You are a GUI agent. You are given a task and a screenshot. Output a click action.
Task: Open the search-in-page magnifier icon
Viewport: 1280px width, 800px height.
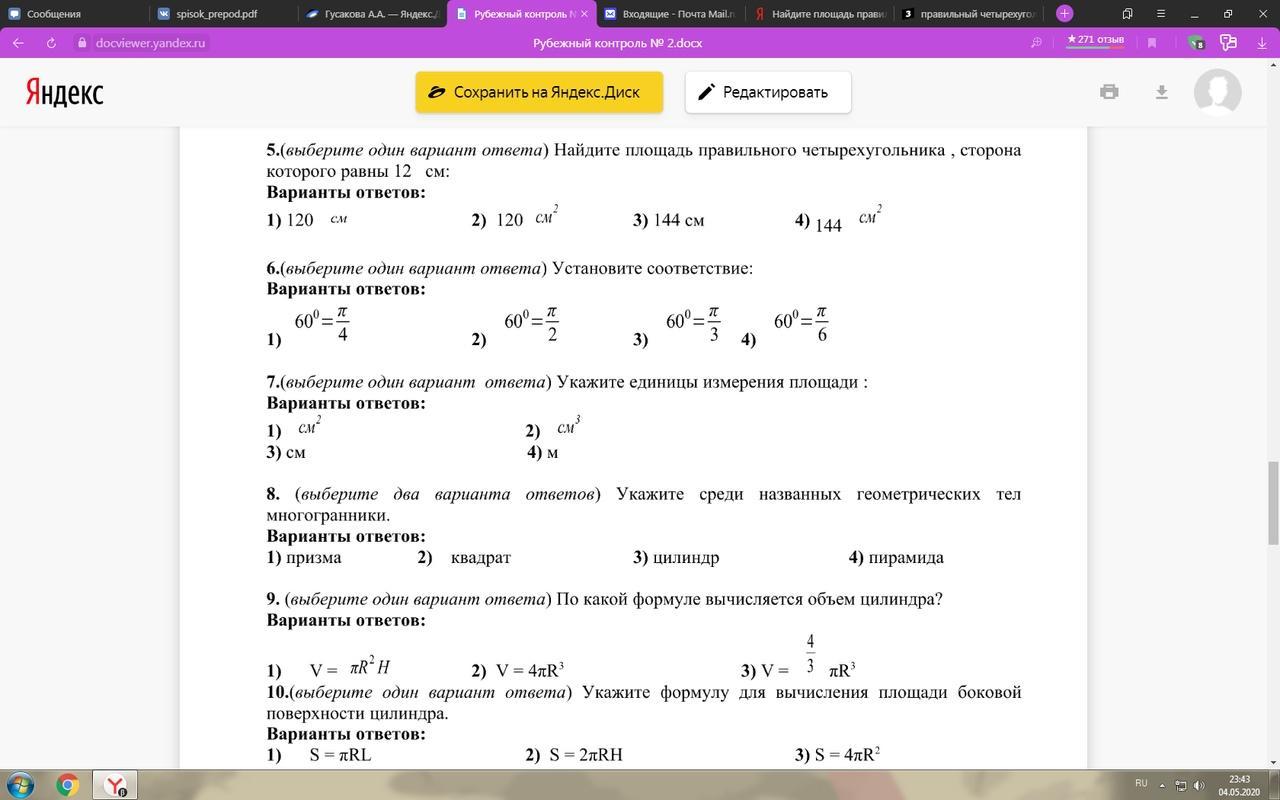pyautogui.click(x=1037, y=43)
